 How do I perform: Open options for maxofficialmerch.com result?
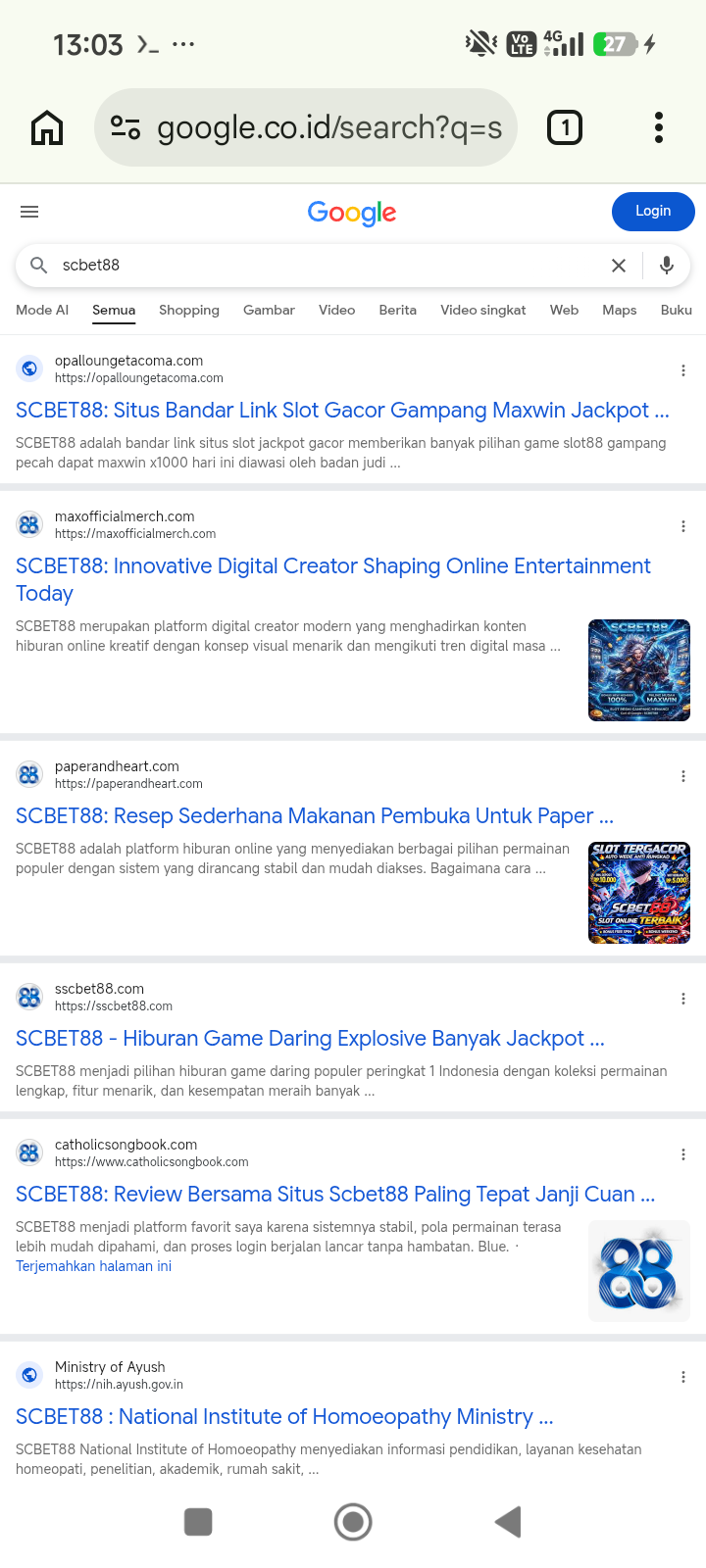coord(683,526)
